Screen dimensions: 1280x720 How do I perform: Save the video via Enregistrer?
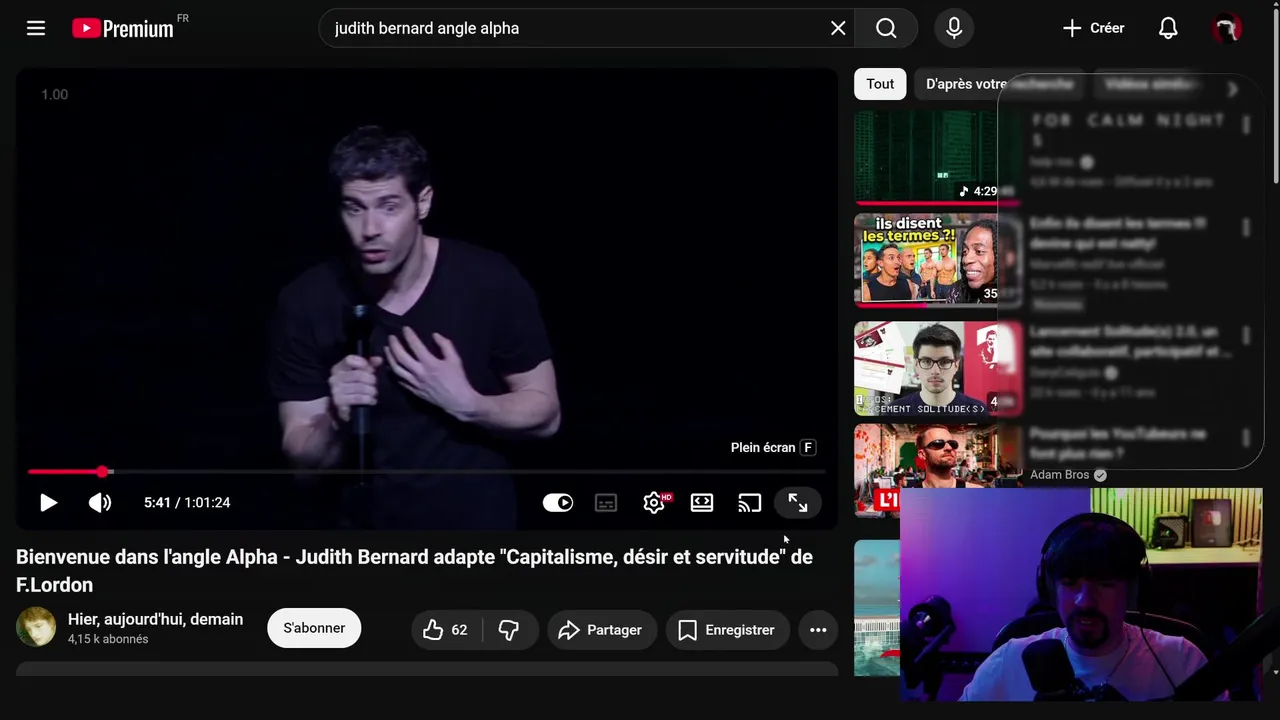727,630
